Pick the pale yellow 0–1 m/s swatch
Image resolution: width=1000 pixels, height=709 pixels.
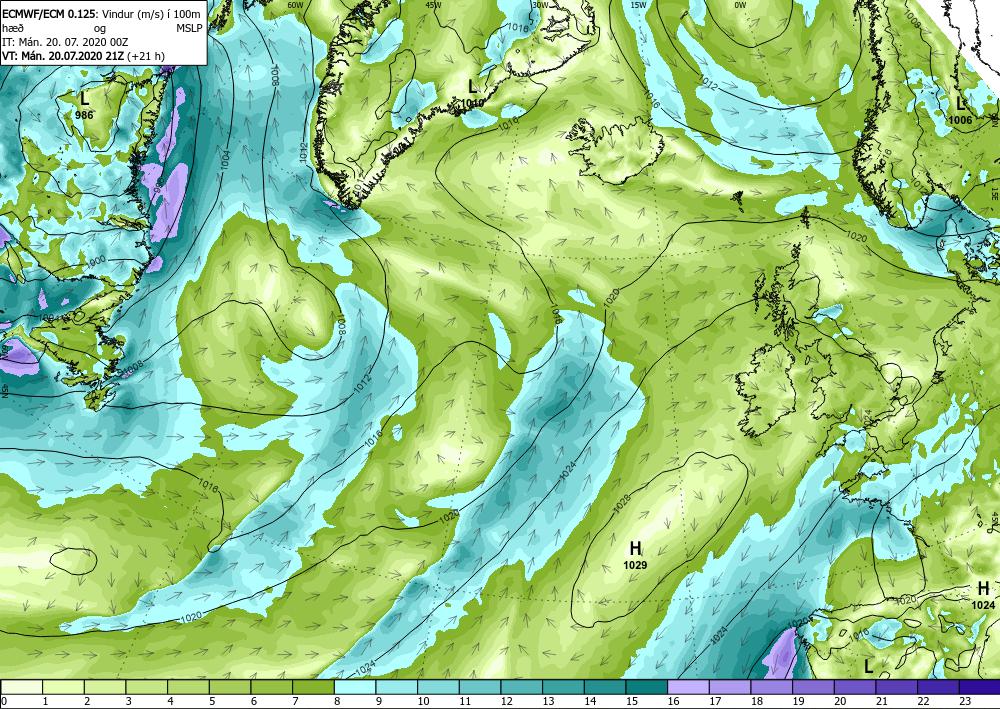tap(22, 687)
